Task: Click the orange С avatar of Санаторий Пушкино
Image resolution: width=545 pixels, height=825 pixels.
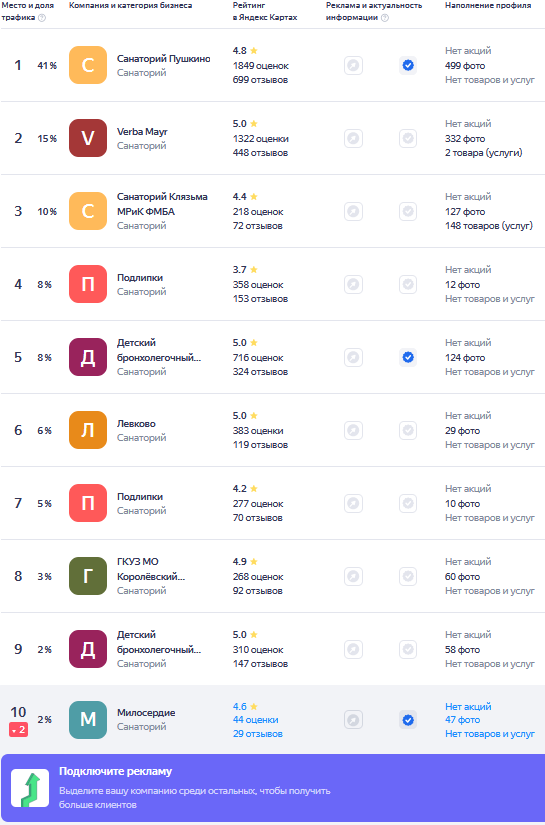Action: click(88, 65)
